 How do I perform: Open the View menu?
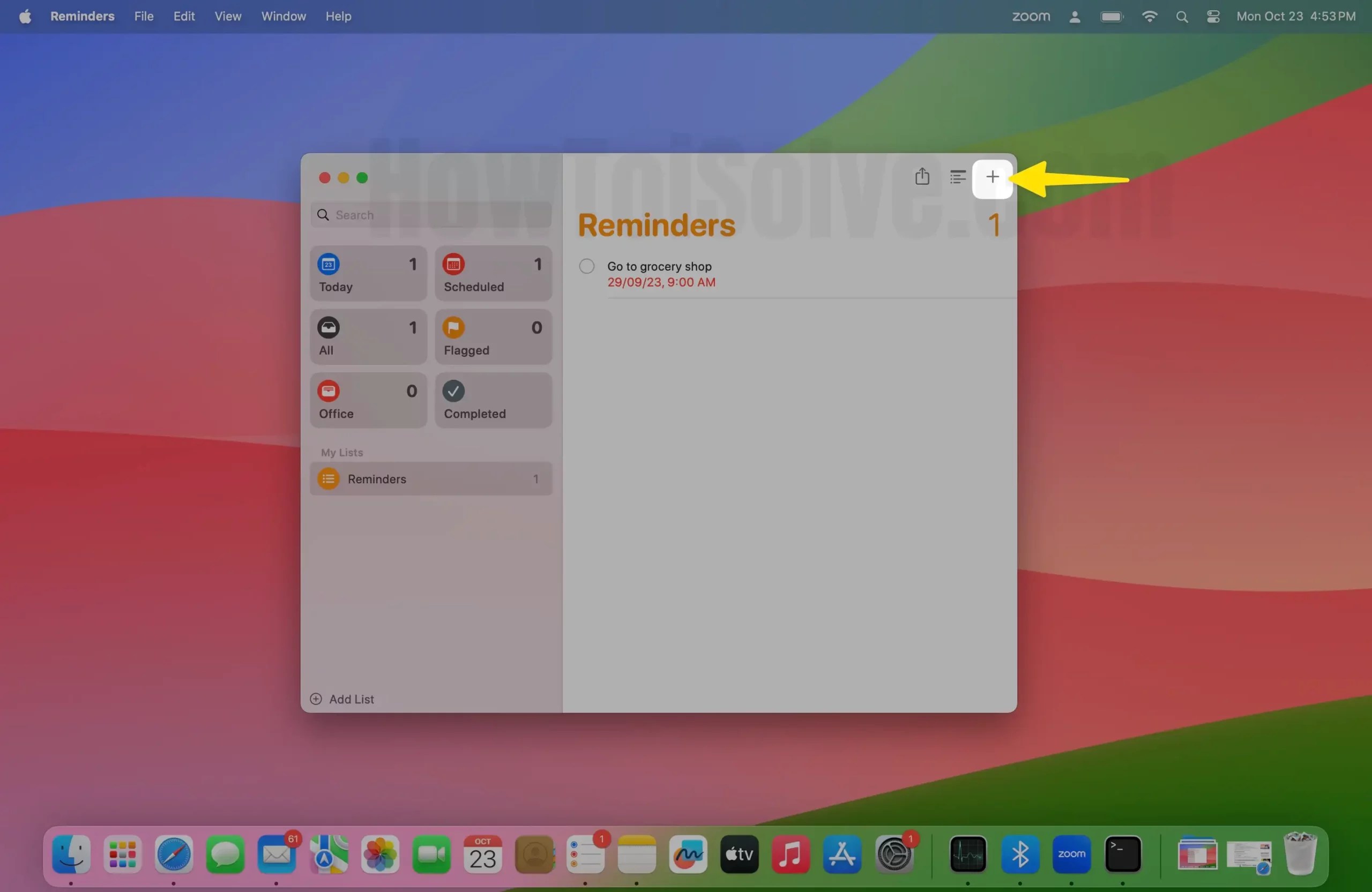pyautogui.click(x=227, y=16)
